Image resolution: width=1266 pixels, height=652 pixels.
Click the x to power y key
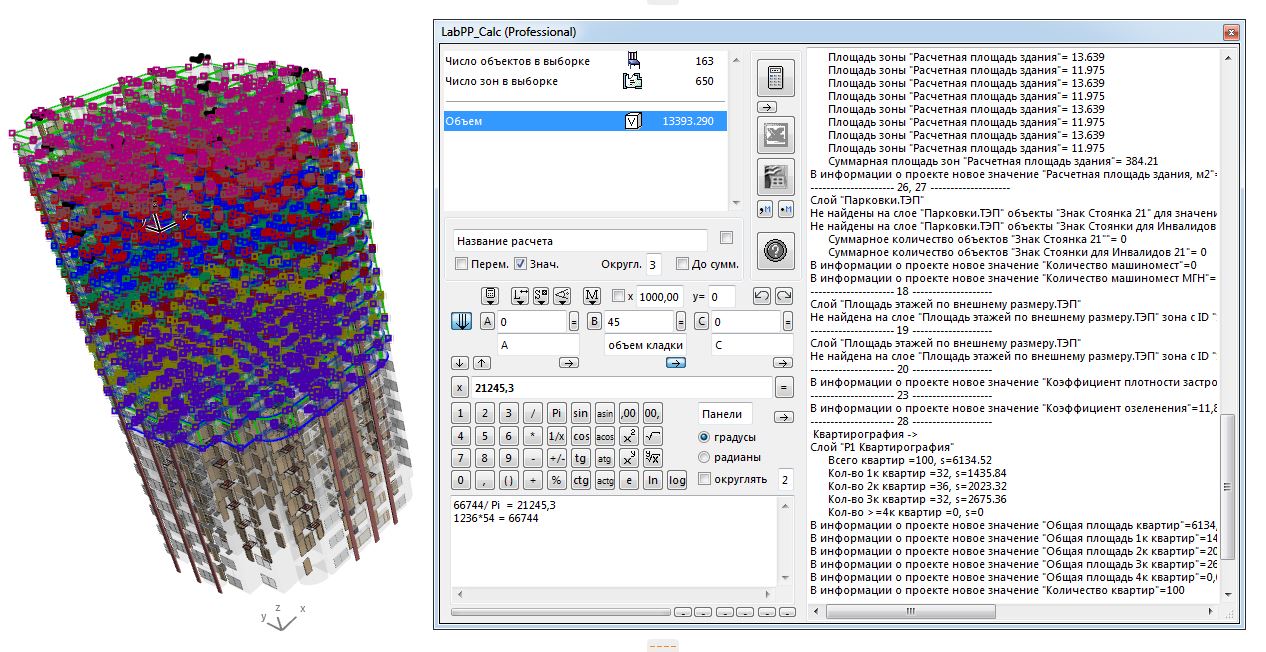click(x=629, y=458)
